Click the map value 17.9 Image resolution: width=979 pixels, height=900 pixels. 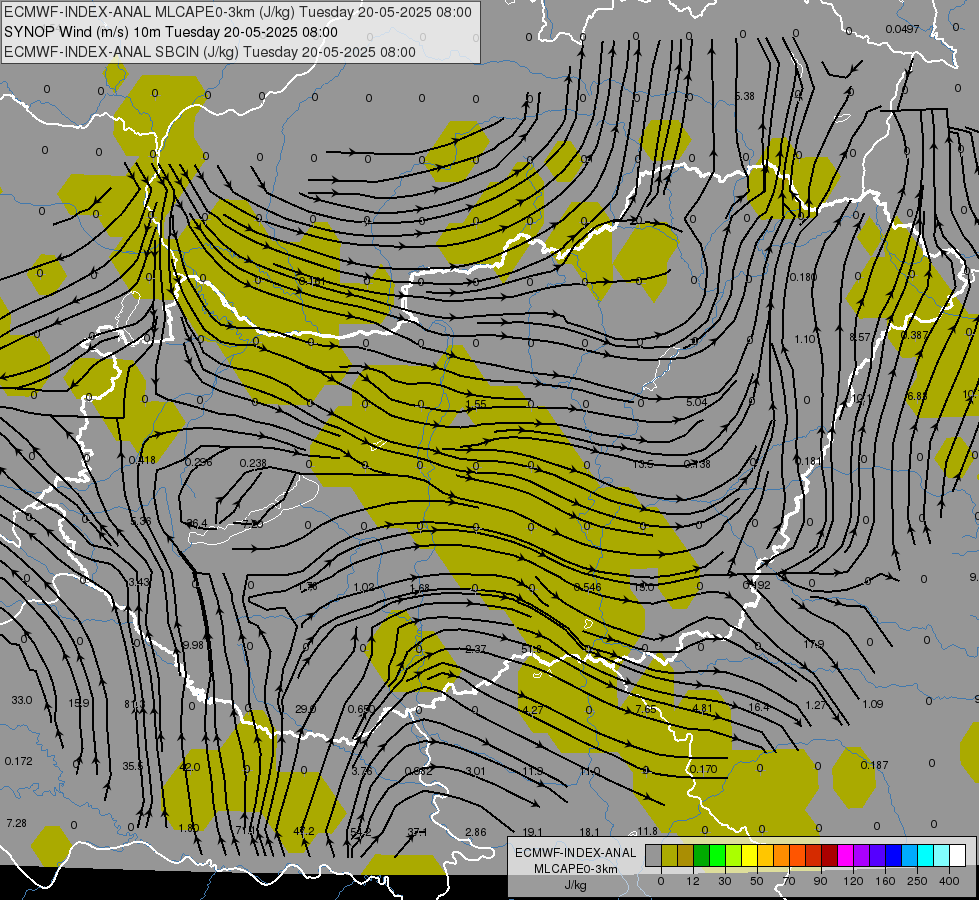click(x=814, y=644)
